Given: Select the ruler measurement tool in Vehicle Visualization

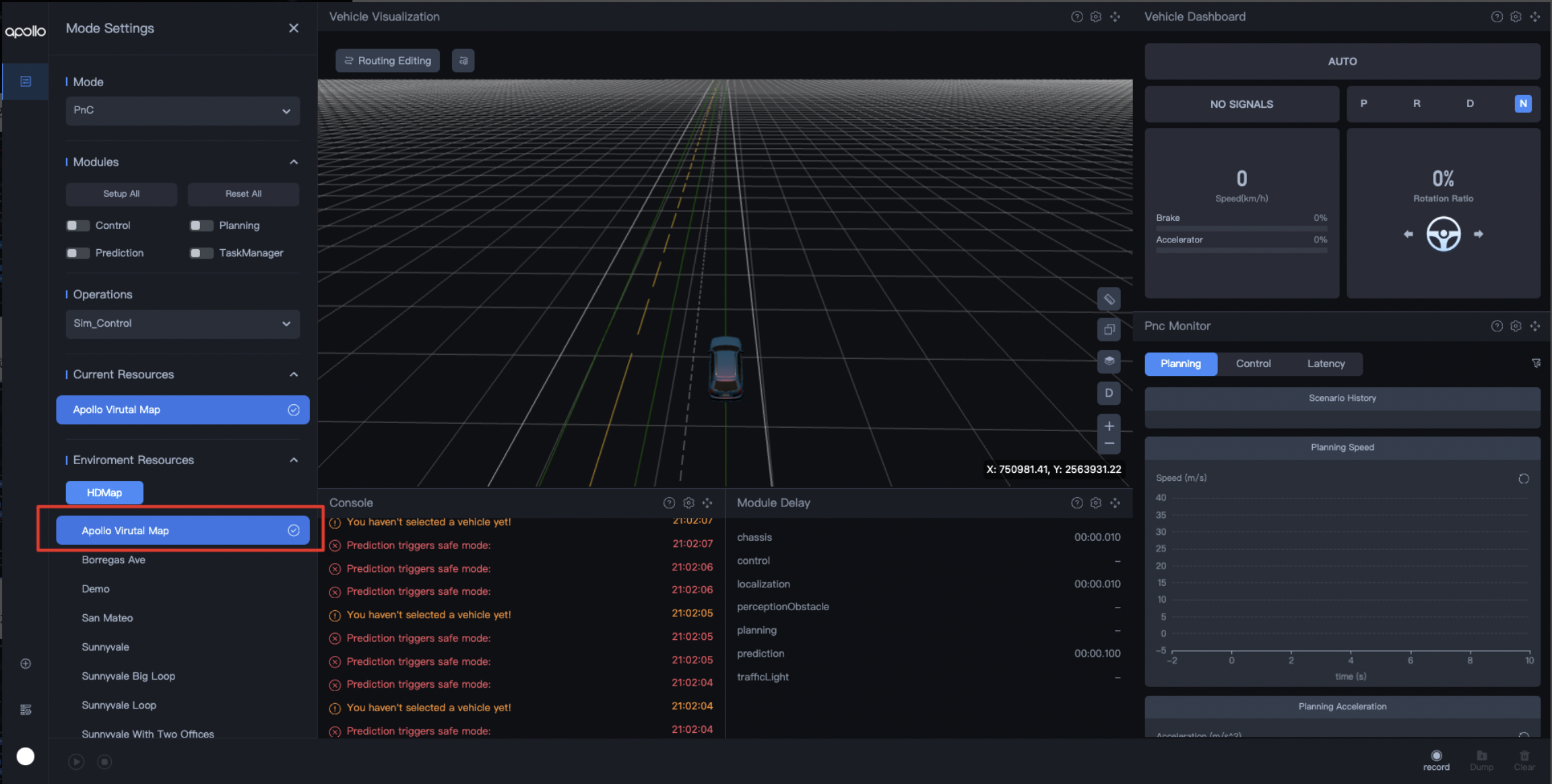Looking at the screenshot, I should [x=1109, y=298].
